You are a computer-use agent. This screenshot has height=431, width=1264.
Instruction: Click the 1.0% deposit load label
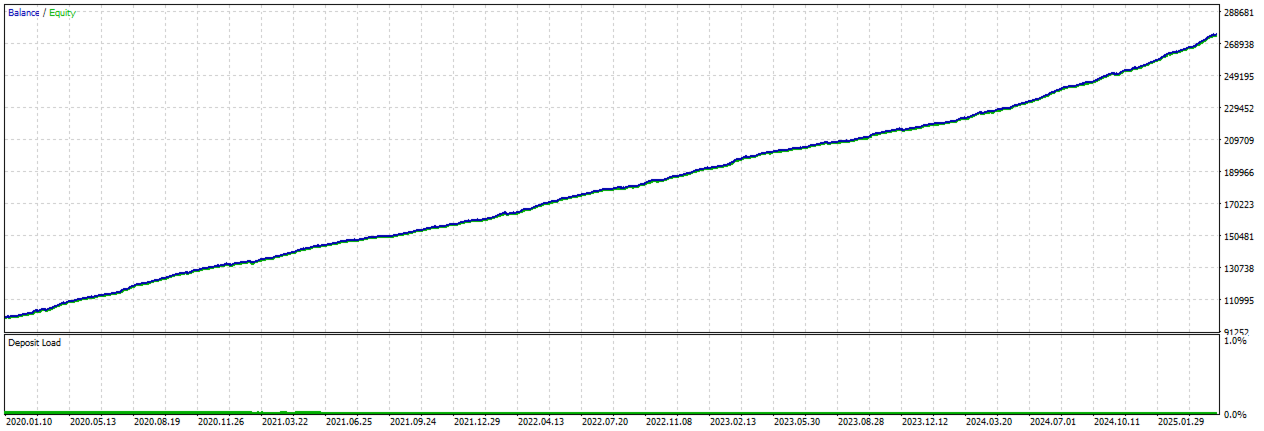tap(1235, 341)
